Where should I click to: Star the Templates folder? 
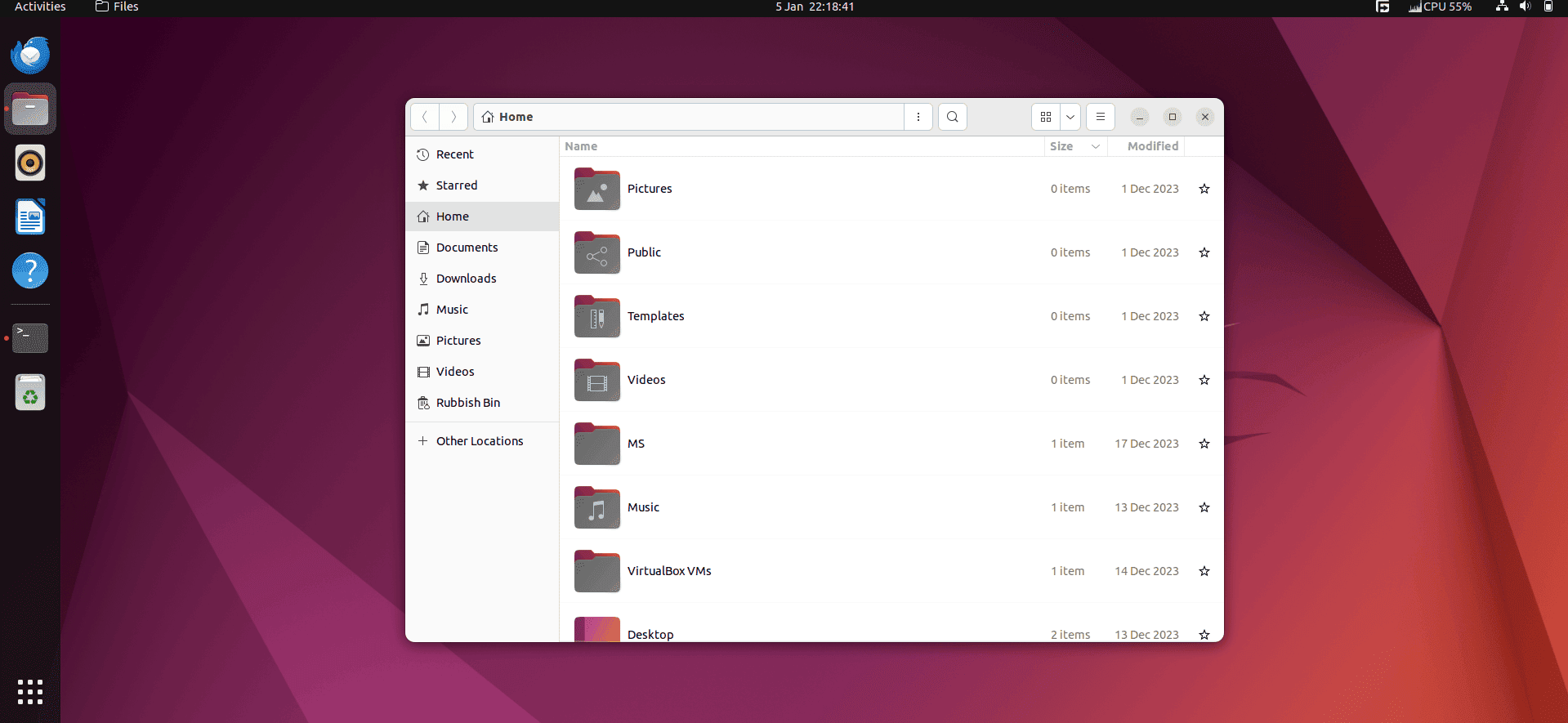pyautogui.click(x=1204, y=316)
